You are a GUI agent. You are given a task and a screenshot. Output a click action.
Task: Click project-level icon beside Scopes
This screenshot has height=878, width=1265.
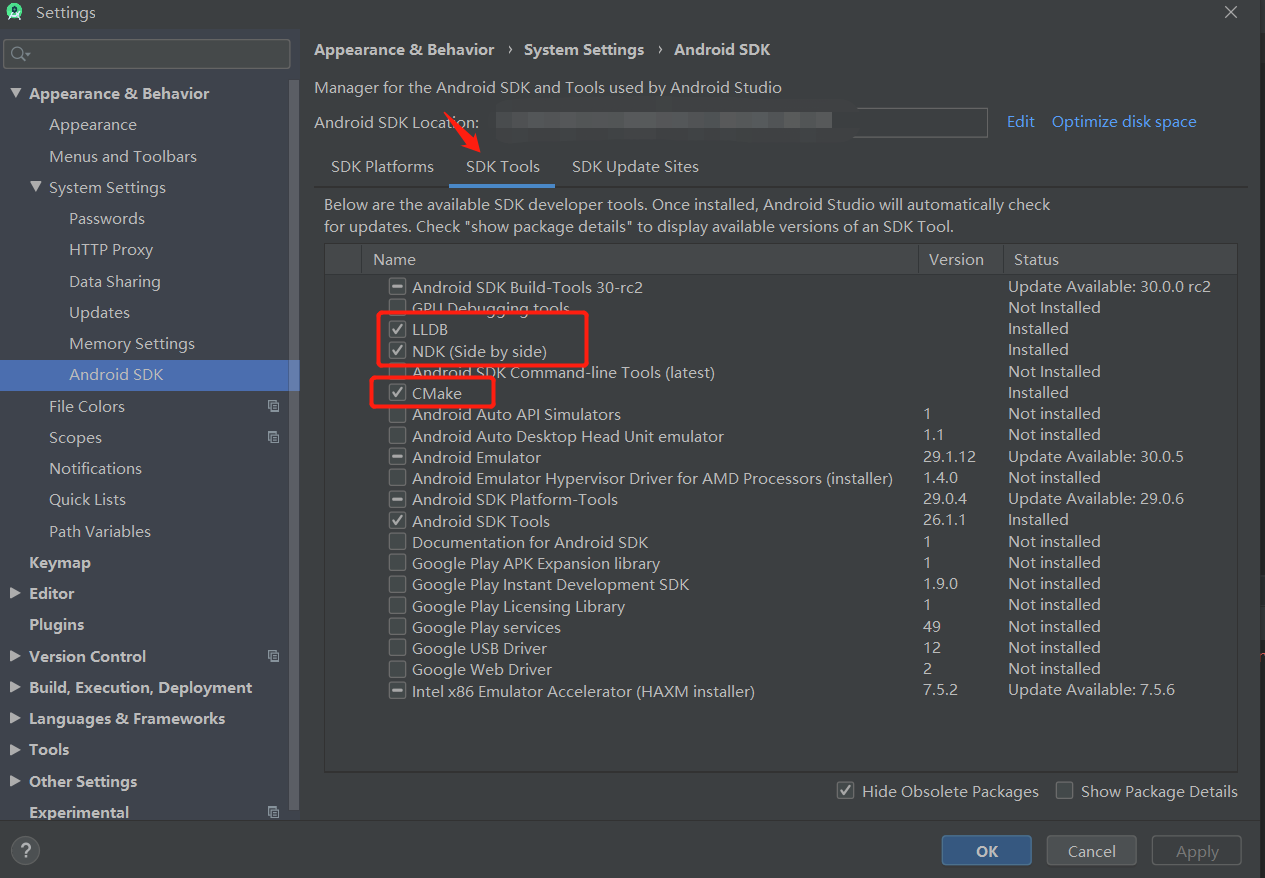coord(273,437)
